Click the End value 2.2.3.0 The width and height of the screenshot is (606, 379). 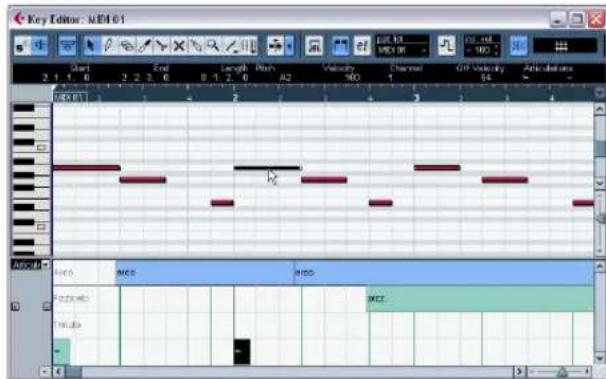(145, 78)
